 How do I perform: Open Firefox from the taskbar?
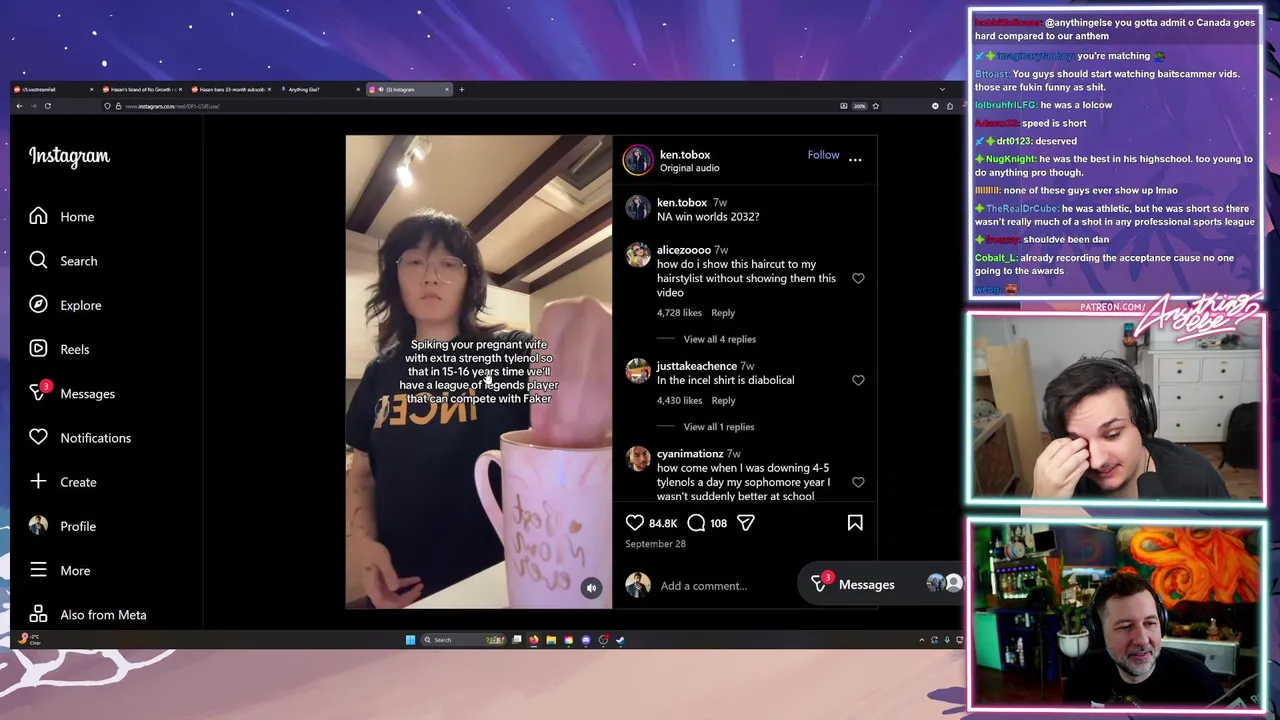coord(534,640)
